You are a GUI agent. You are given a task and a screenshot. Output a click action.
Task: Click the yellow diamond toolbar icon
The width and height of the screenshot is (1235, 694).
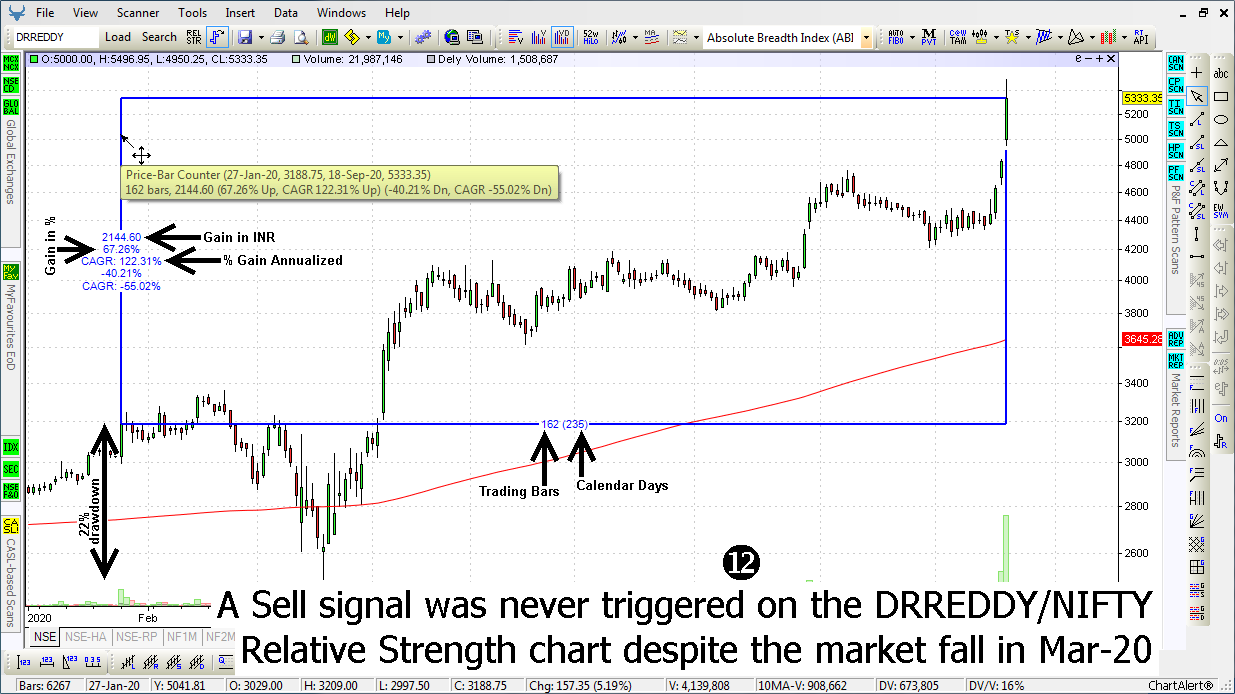pos(352,37)
